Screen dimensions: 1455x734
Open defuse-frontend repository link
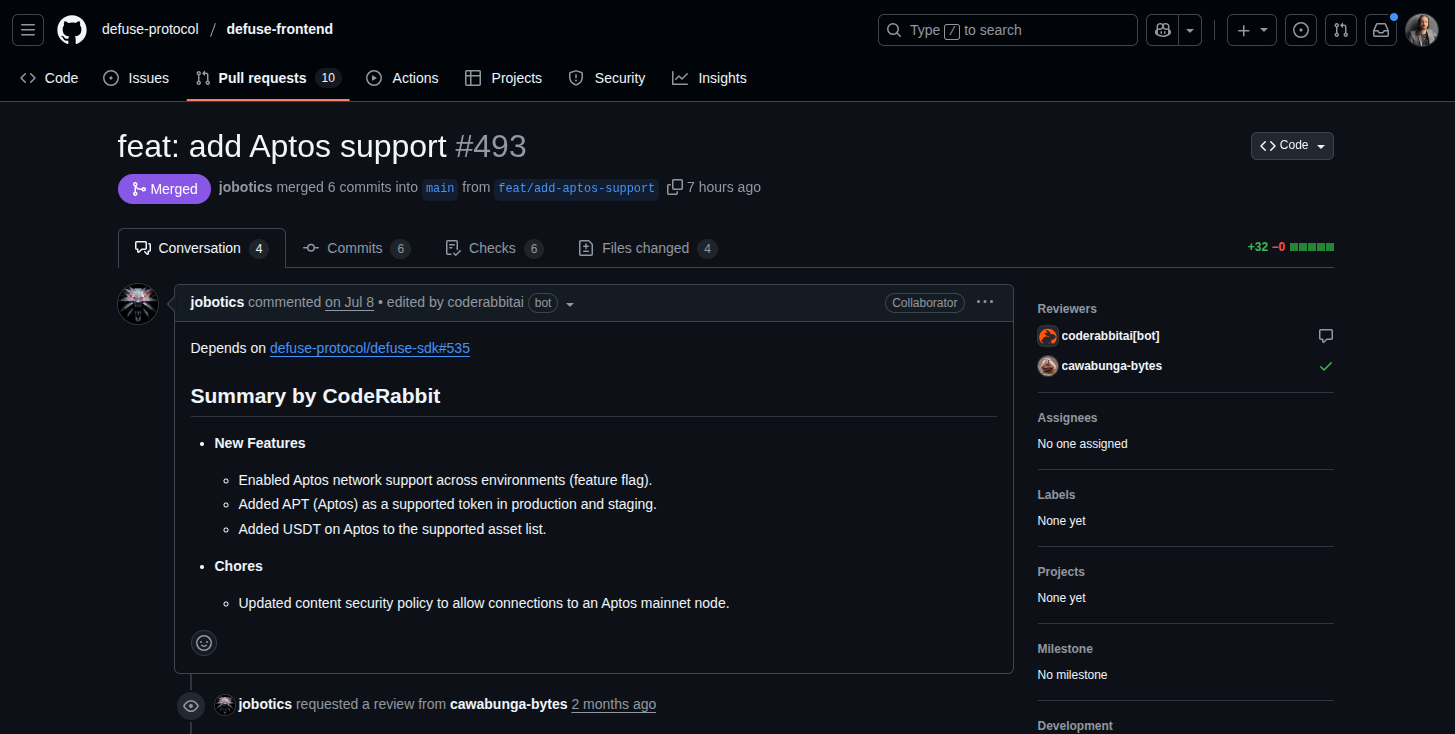click(280, 30)
